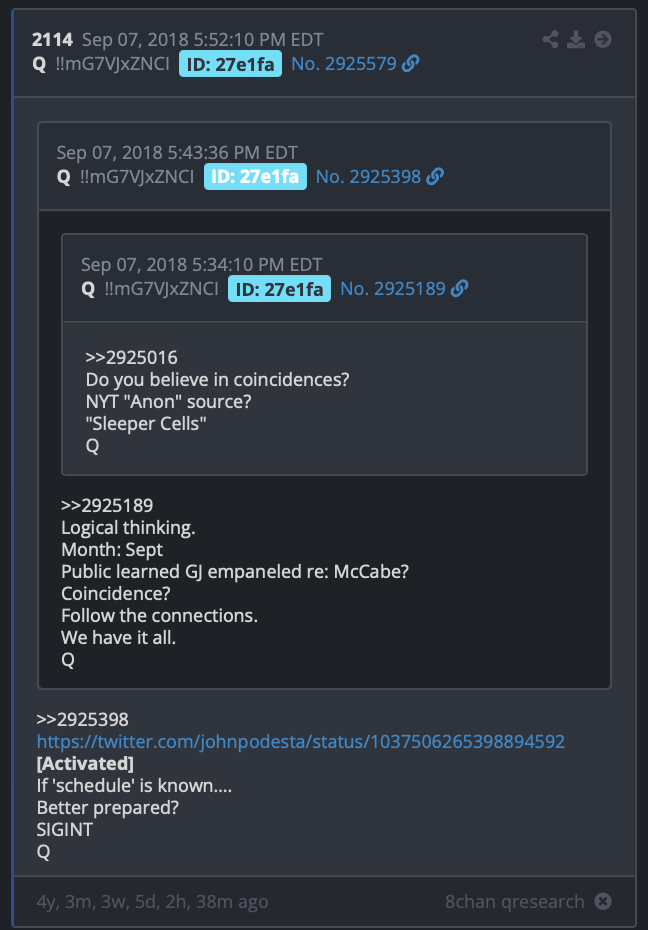Viewport: 648px width, 930px height.
Task: Click the >>2925016 reply reference
Action: (131, 358)
